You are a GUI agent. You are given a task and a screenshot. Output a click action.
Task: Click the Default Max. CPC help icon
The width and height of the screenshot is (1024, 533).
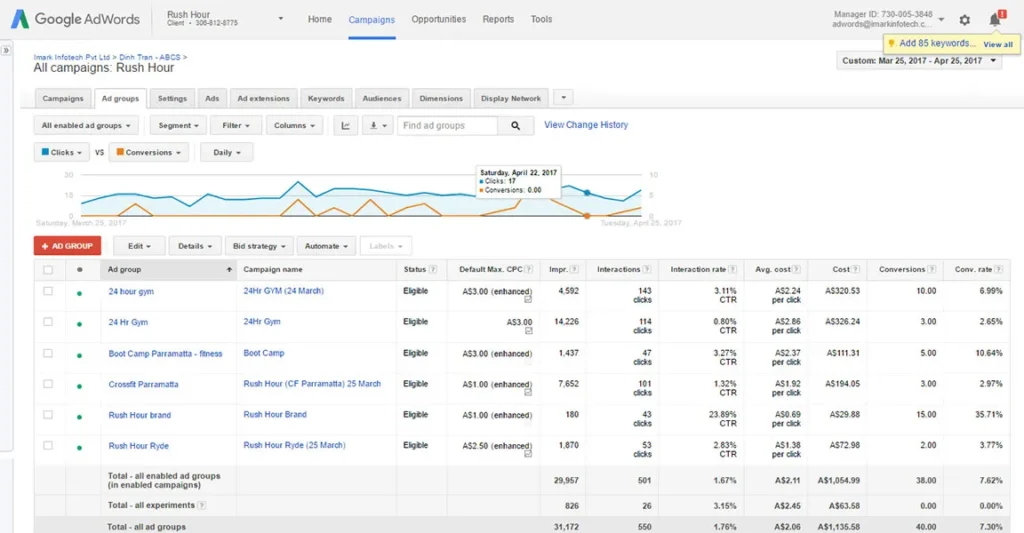click(528, 269)
